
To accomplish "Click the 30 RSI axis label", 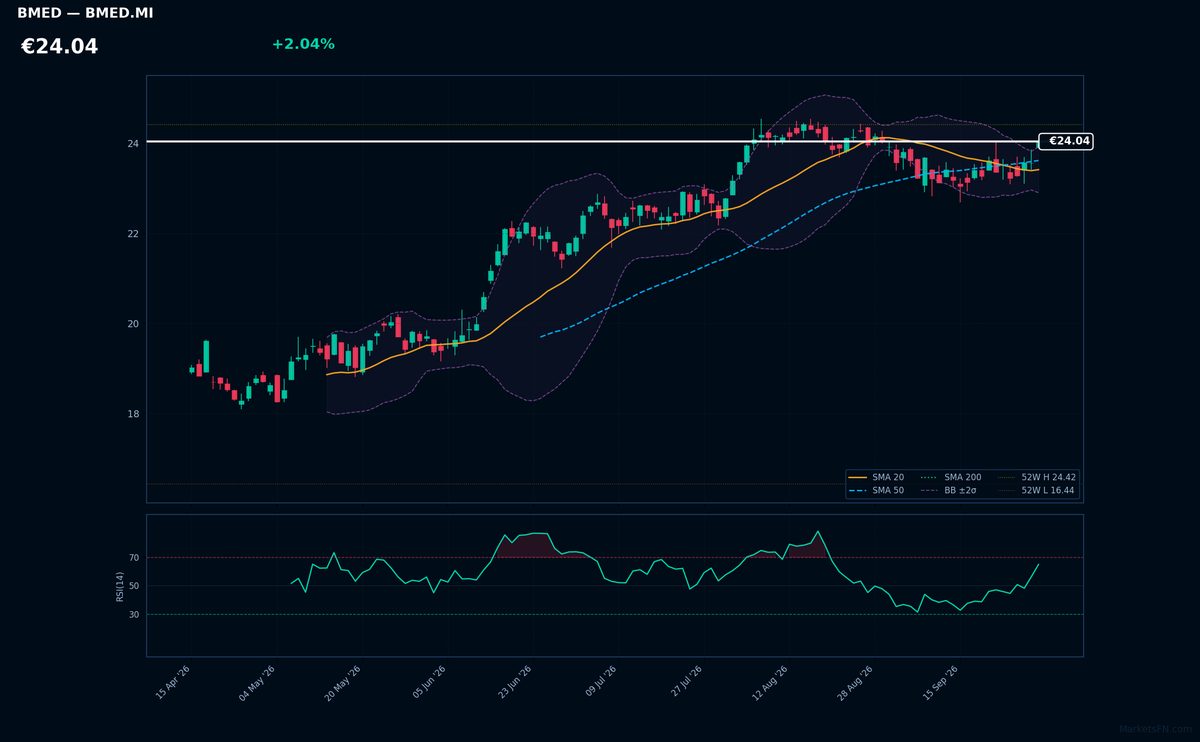I will [x=134, y=615].
